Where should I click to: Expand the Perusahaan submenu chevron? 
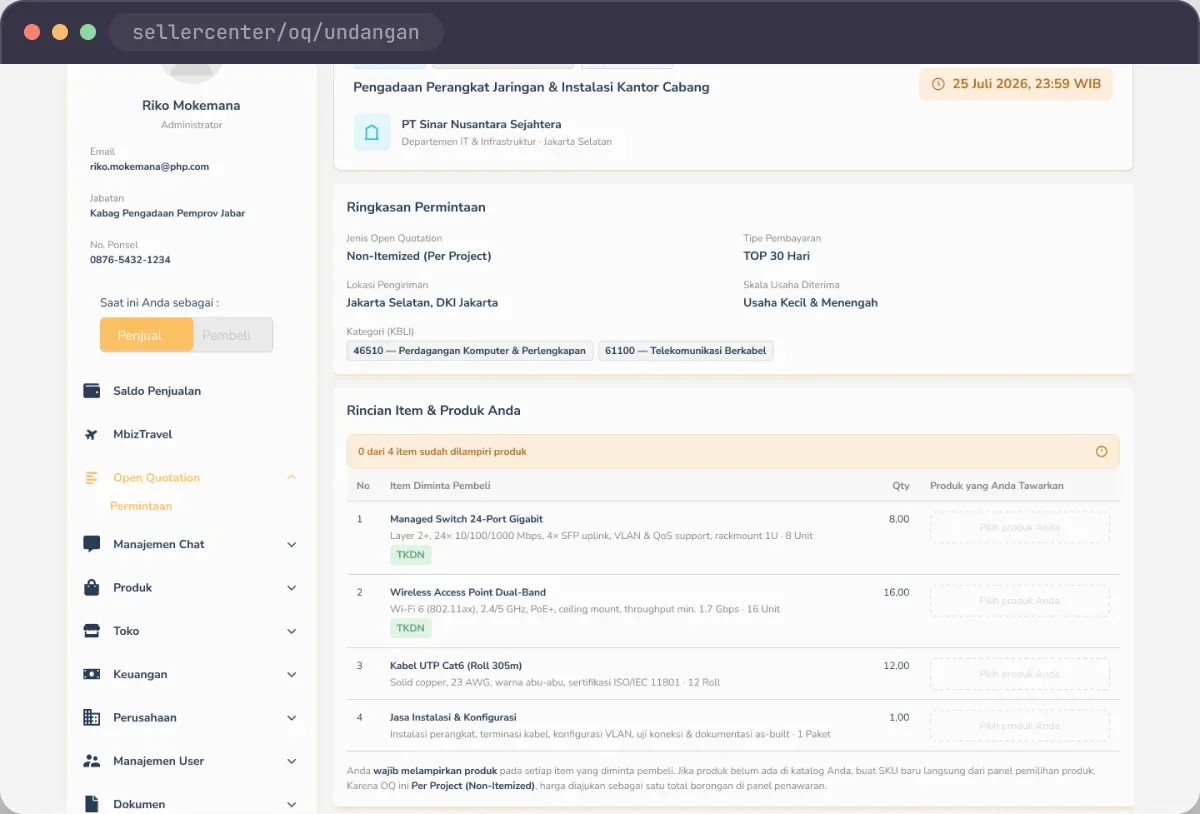point(292,718)
